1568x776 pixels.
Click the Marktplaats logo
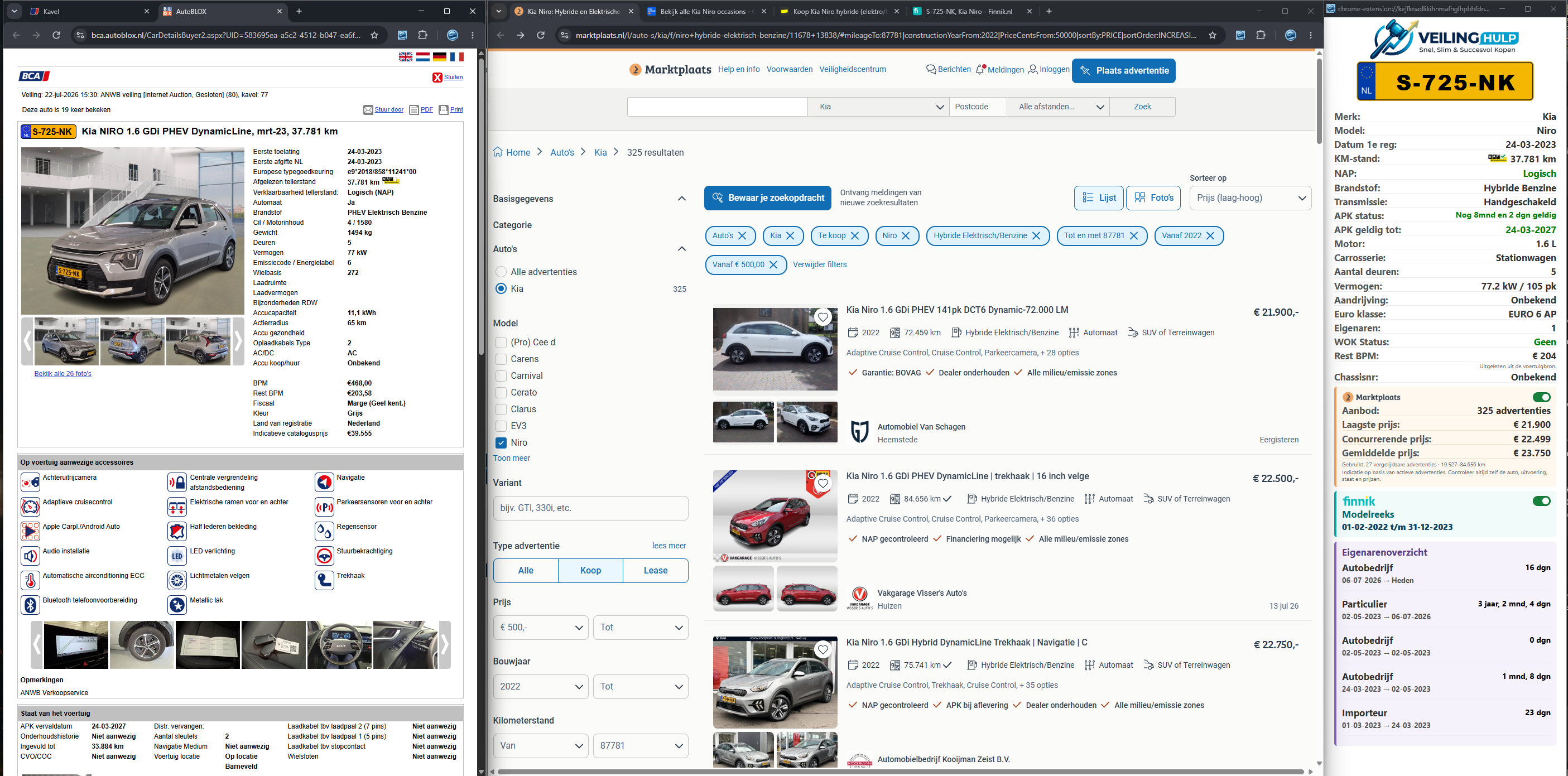[x=670, y=69]
